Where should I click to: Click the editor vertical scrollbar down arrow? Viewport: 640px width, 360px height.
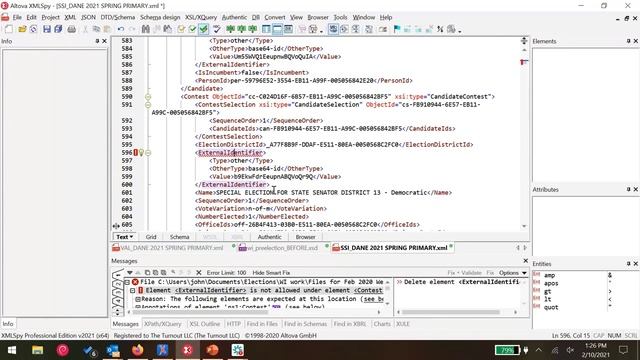[x=524, y=226]
